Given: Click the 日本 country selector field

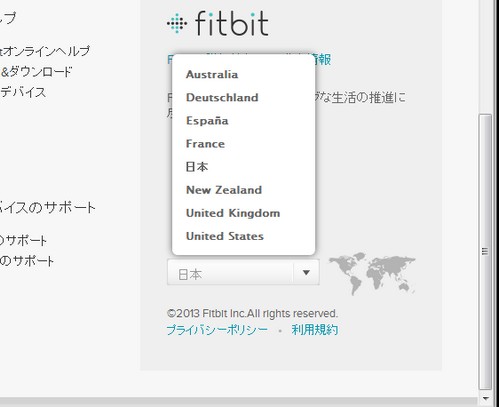Looking at the screenshot, I should point(243,273).
